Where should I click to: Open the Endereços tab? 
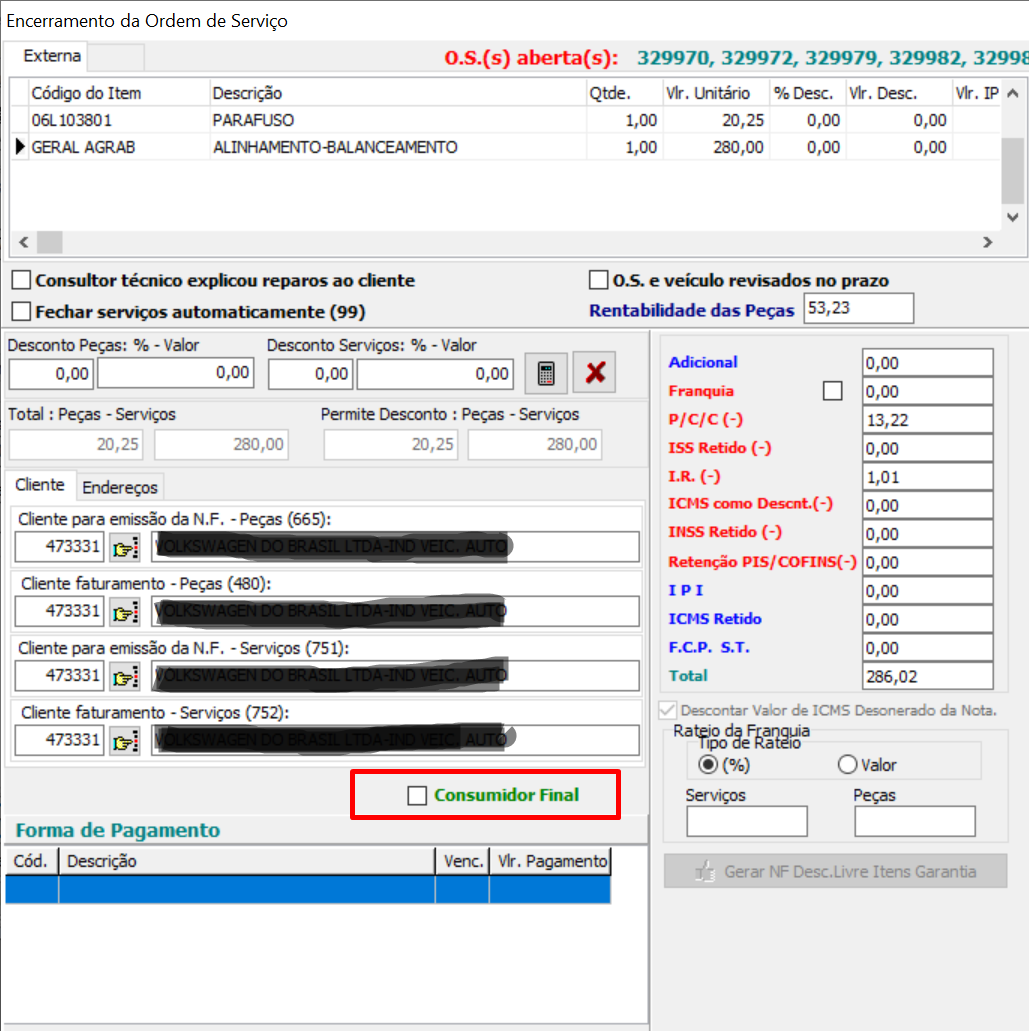pyautogui.click(x=120, y=487)
